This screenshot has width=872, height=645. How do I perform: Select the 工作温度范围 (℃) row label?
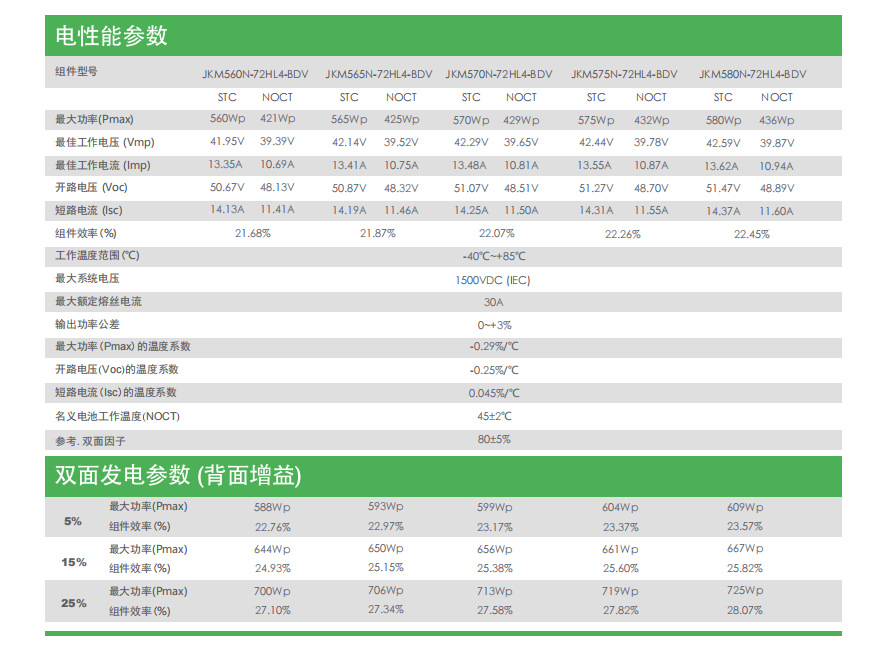(x=97, y=256)
